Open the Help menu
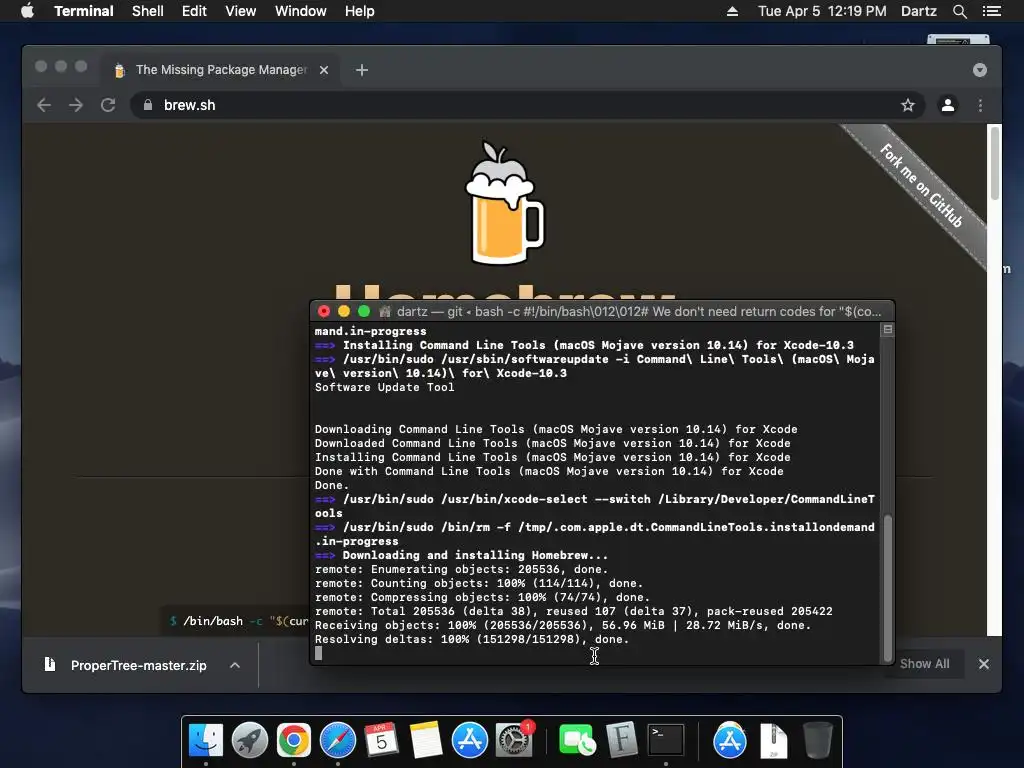This screenshot has width=1024, height=768. [360, 11]
